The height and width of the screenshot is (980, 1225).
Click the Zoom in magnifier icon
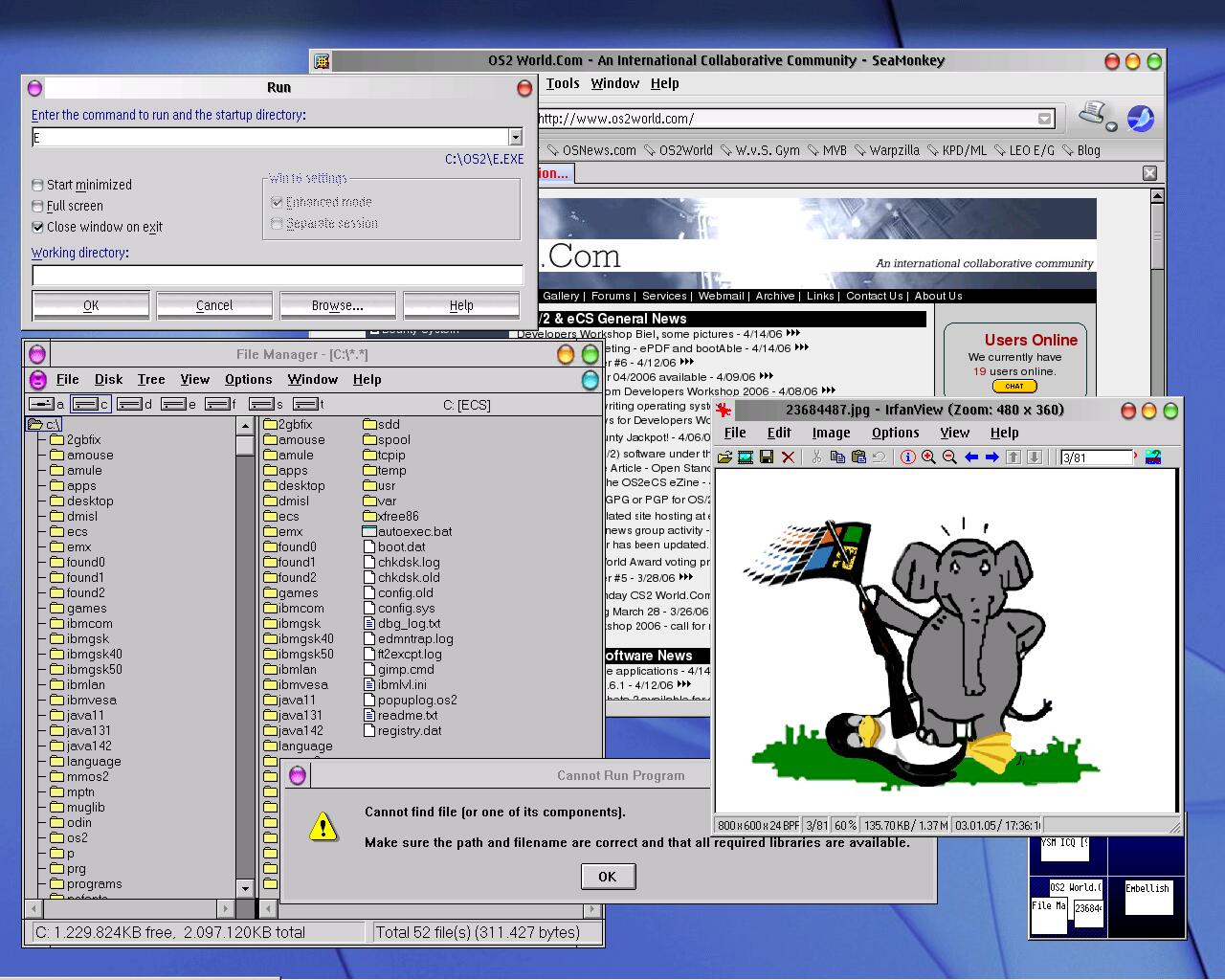pyautogui.click(x=928, y=457)
